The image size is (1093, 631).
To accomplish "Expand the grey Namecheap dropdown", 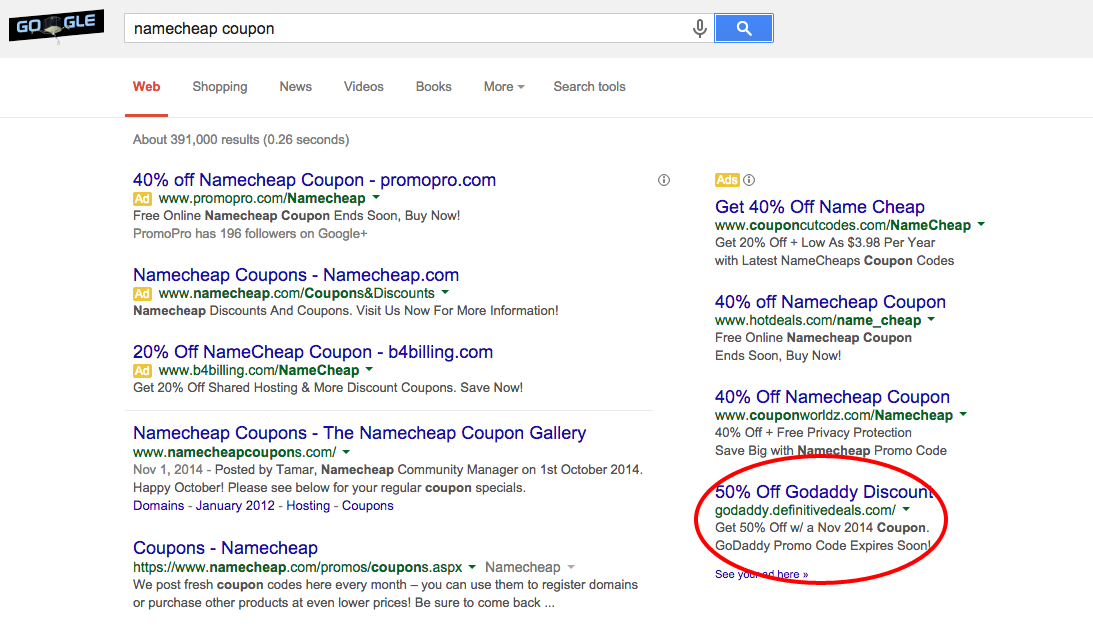I will [x=530, y=567].
